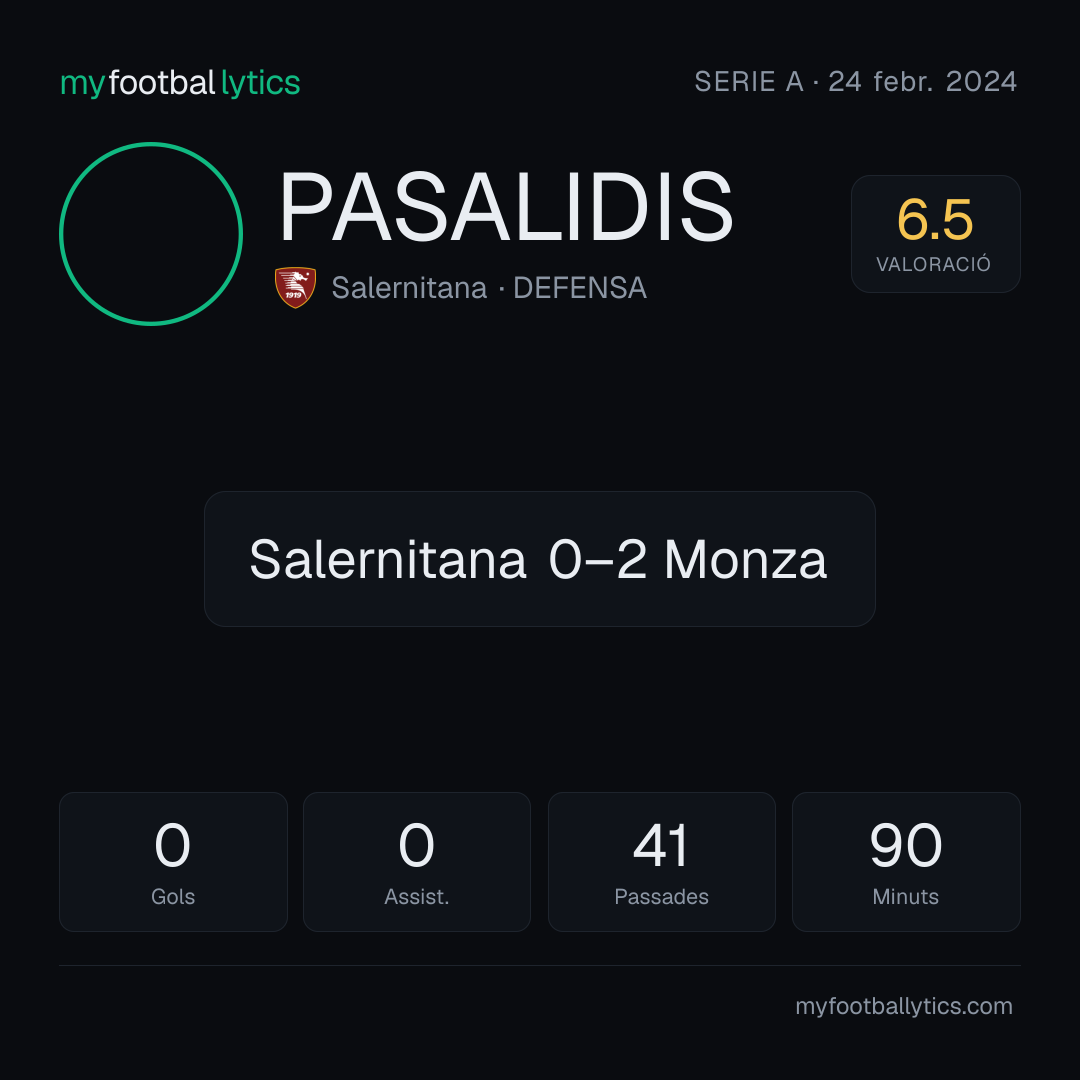
Task: Click the Minuts label under 90
Action: 906,897
